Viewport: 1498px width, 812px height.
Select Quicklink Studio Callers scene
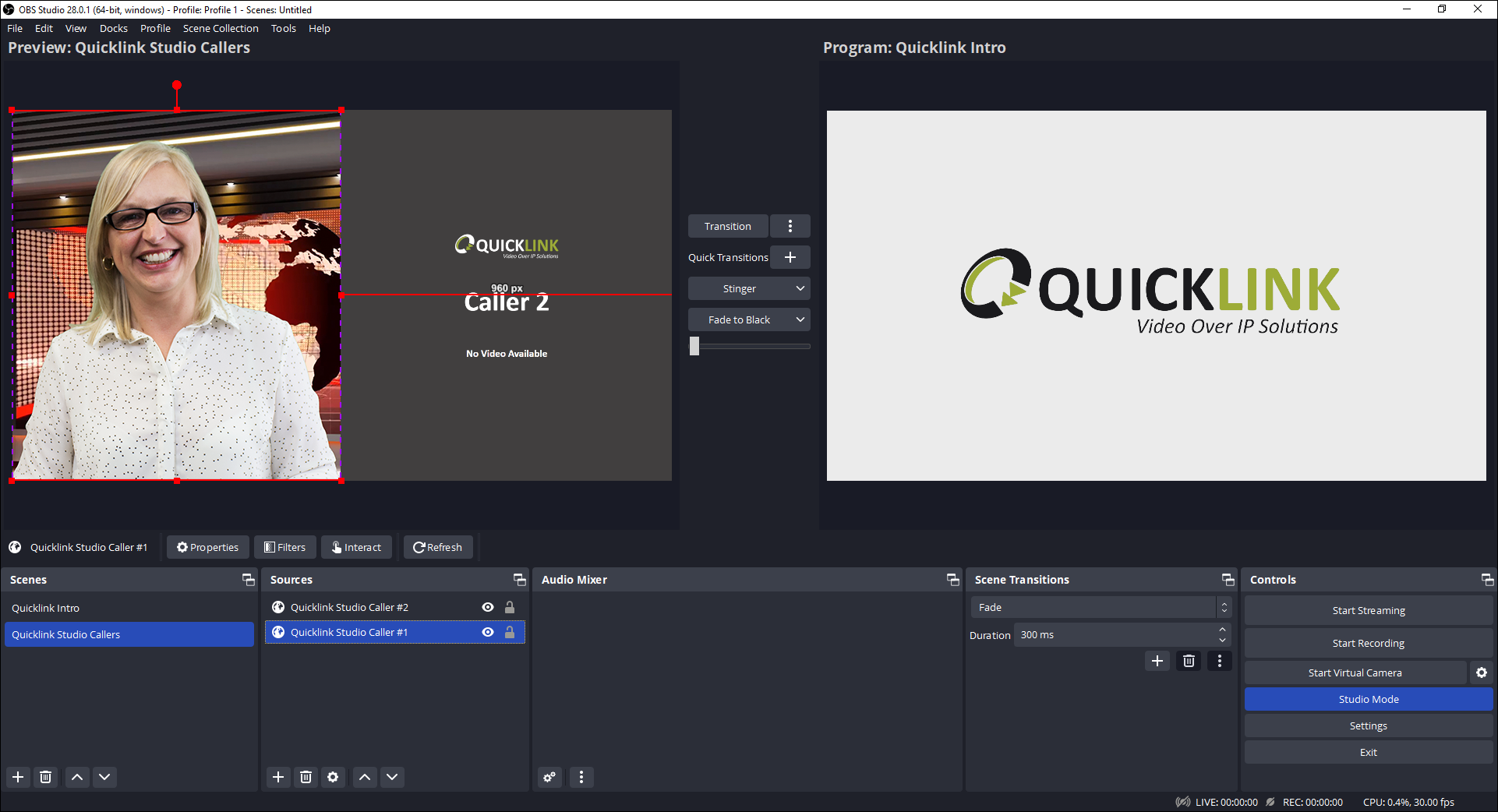tap(129, 634)
